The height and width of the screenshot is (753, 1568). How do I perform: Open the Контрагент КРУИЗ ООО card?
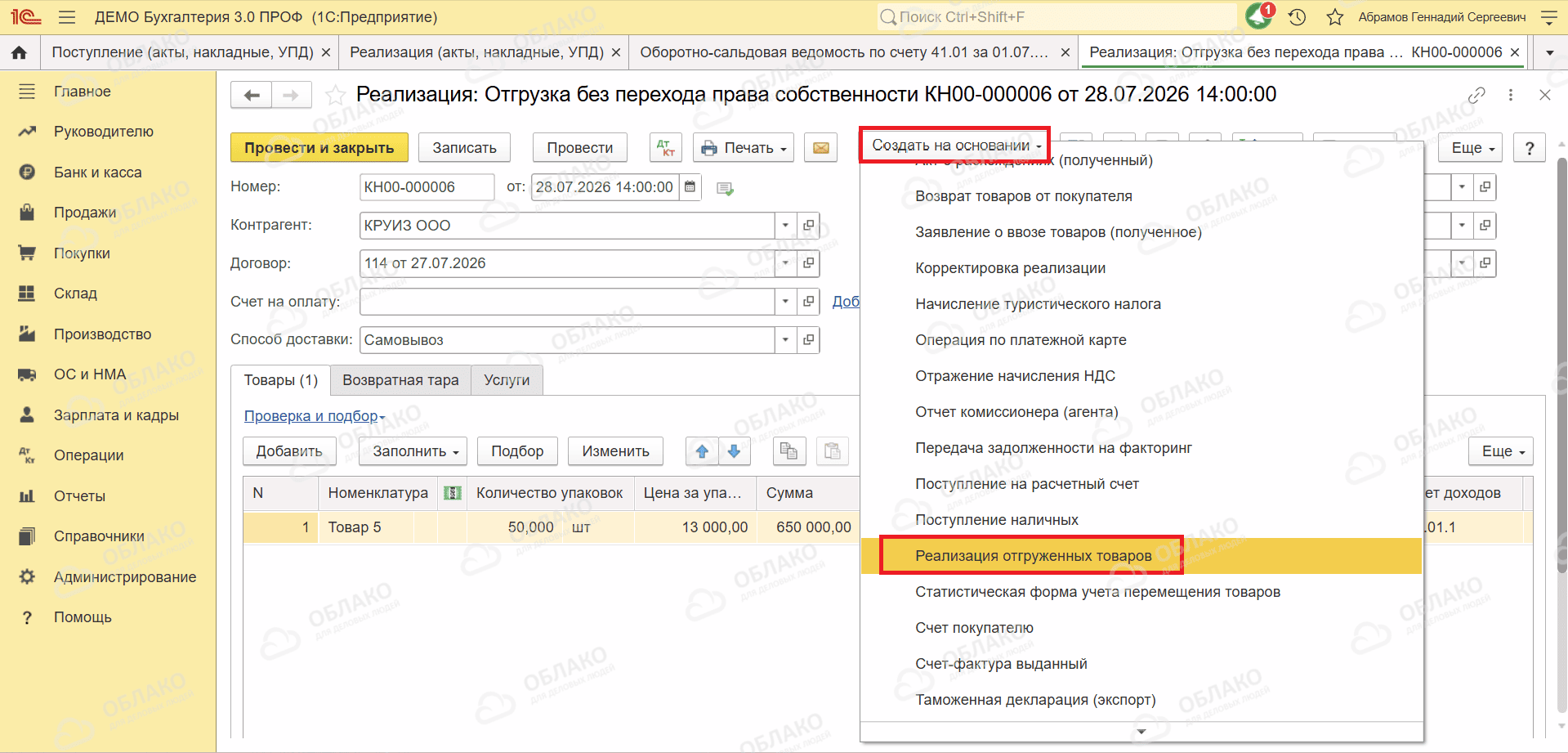(x=809, y=226)
